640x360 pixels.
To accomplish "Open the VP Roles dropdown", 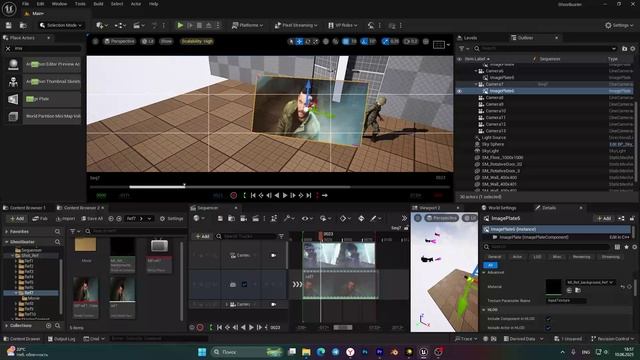I will point(343,25).
